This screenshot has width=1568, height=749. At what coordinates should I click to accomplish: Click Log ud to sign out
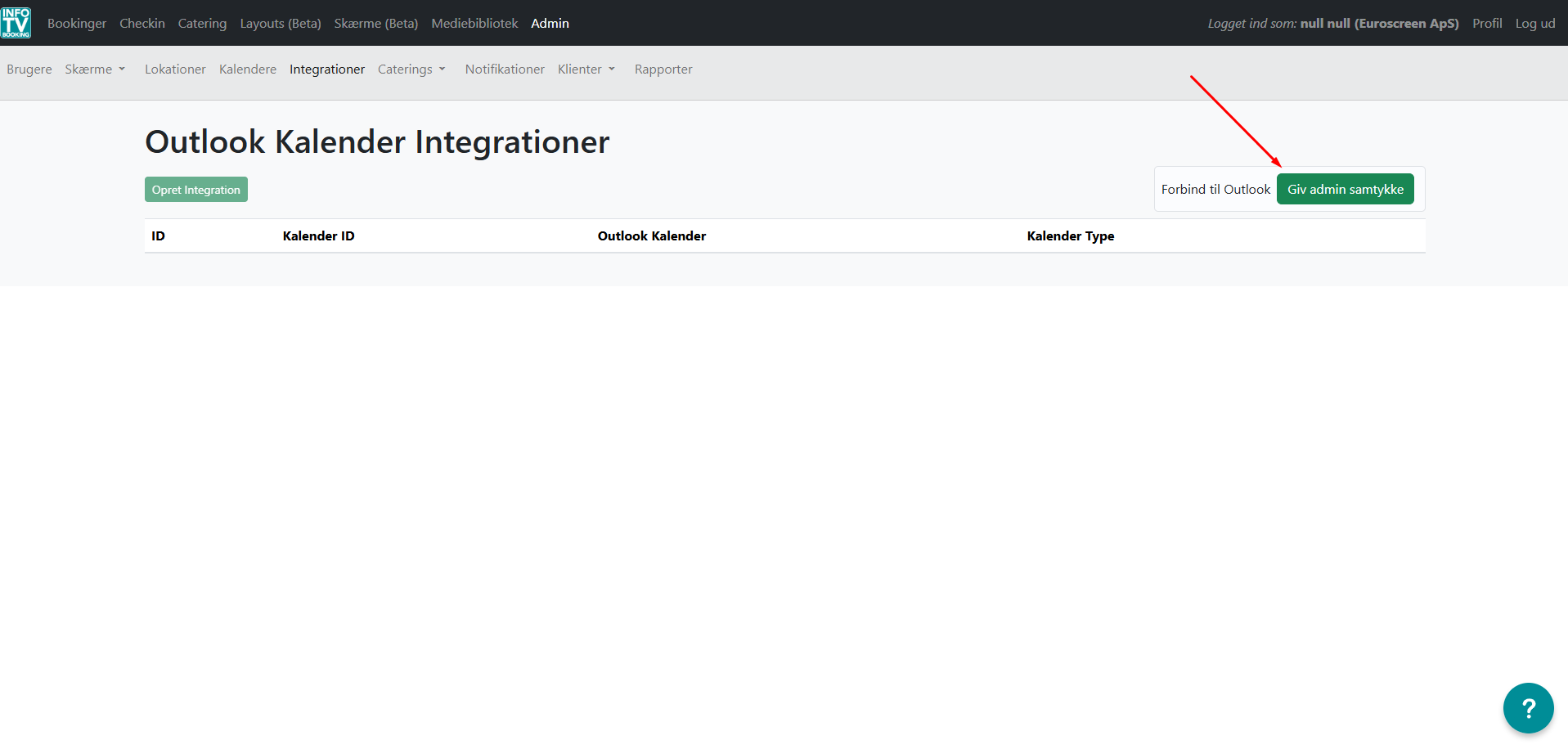pyautogui.click(x=1535, y=24)
